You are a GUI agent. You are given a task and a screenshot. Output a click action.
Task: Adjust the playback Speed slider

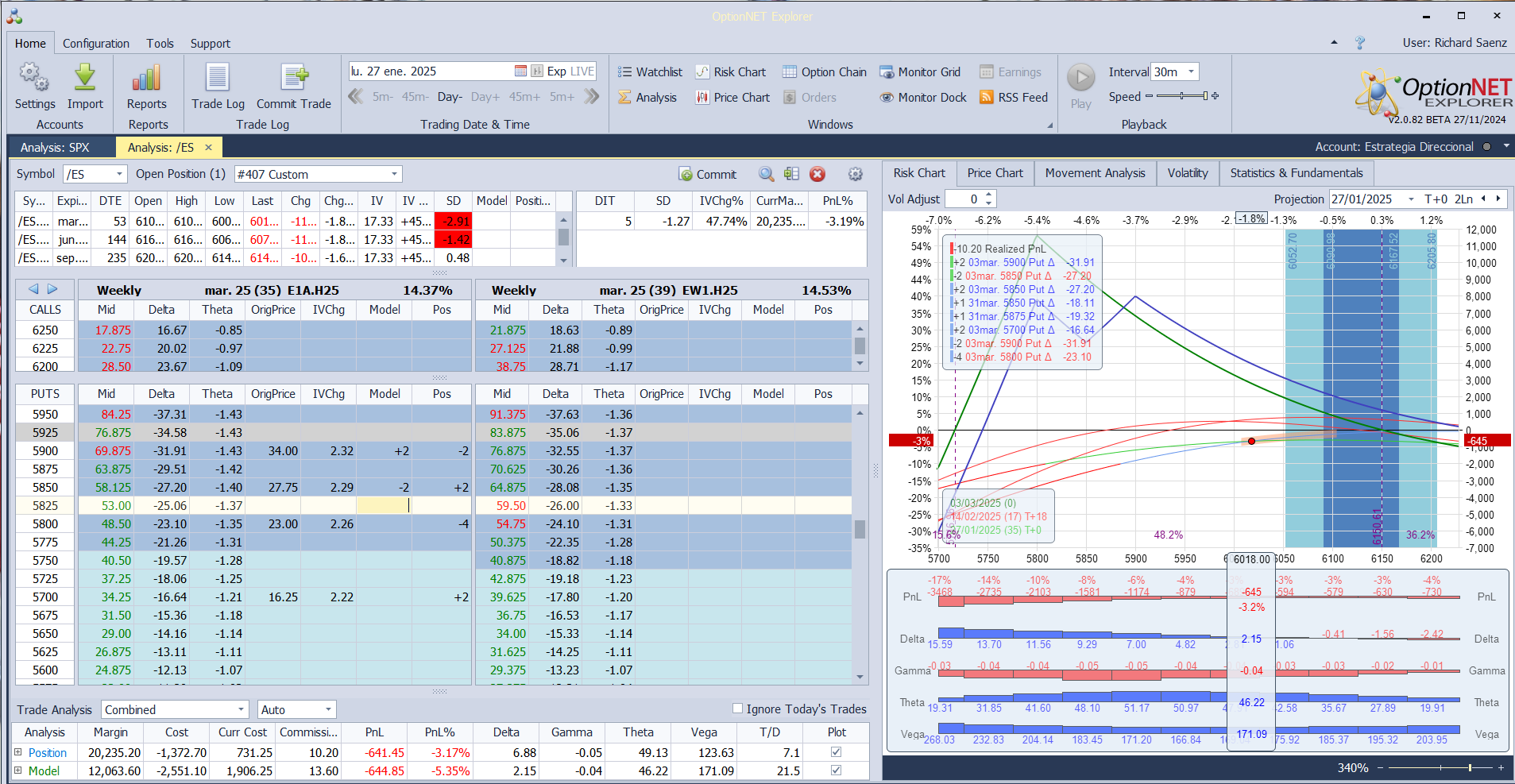(x=1182, y=96)
